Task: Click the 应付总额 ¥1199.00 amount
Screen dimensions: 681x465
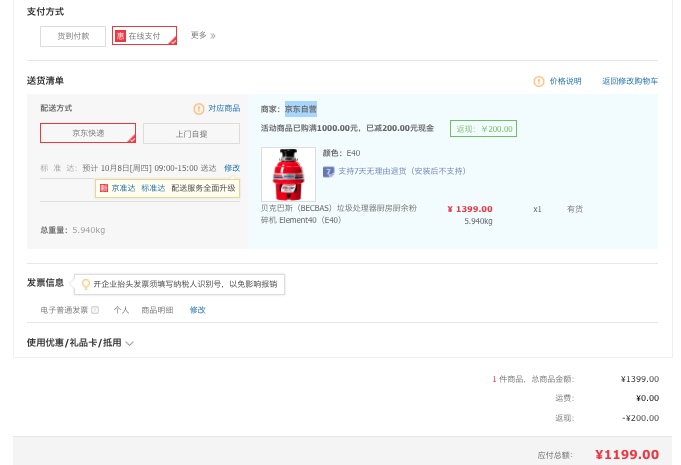Action: pos(627,455)
